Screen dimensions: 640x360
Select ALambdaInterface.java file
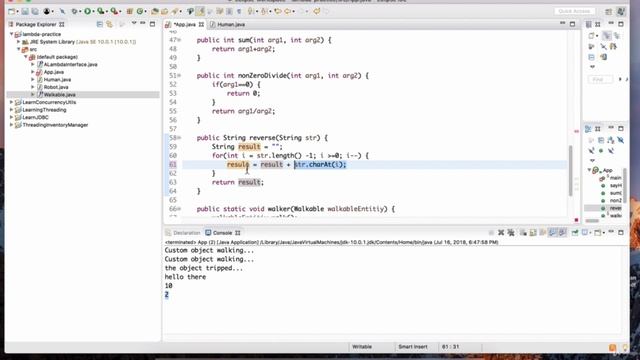coord(70,64)
